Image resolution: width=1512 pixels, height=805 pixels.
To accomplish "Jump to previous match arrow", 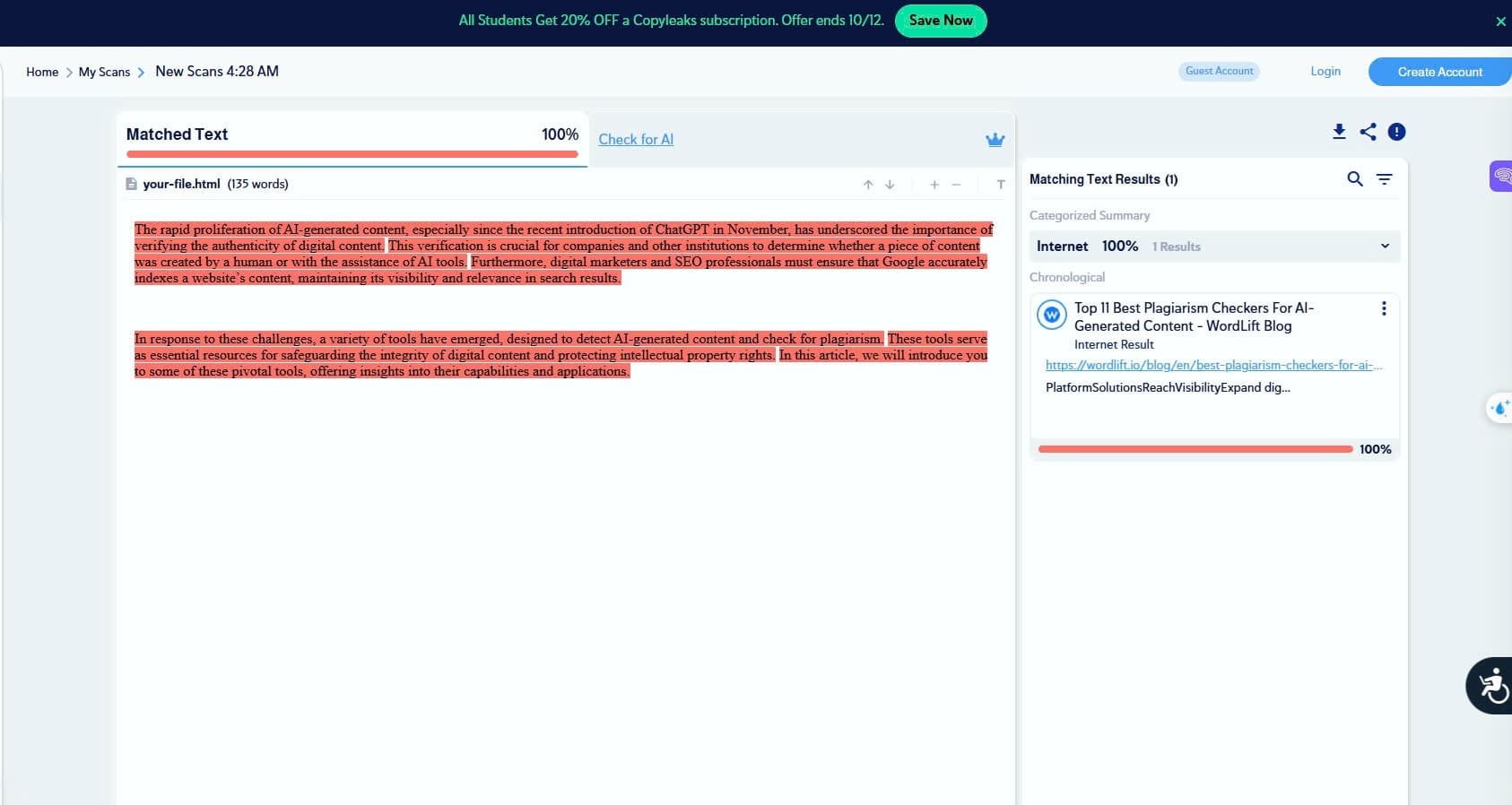I will coord(868,185).
